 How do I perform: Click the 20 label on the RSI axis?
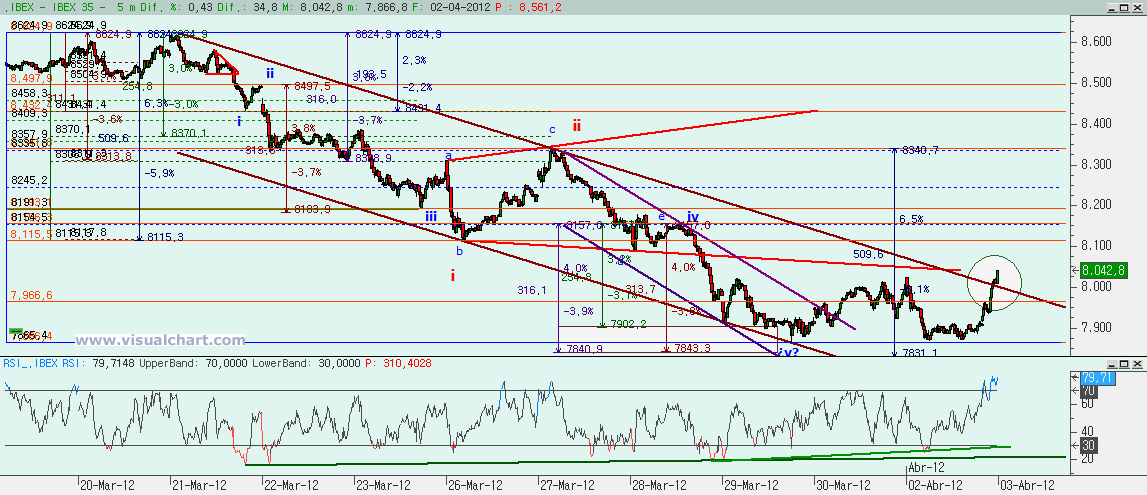[x=1088, y=458]
